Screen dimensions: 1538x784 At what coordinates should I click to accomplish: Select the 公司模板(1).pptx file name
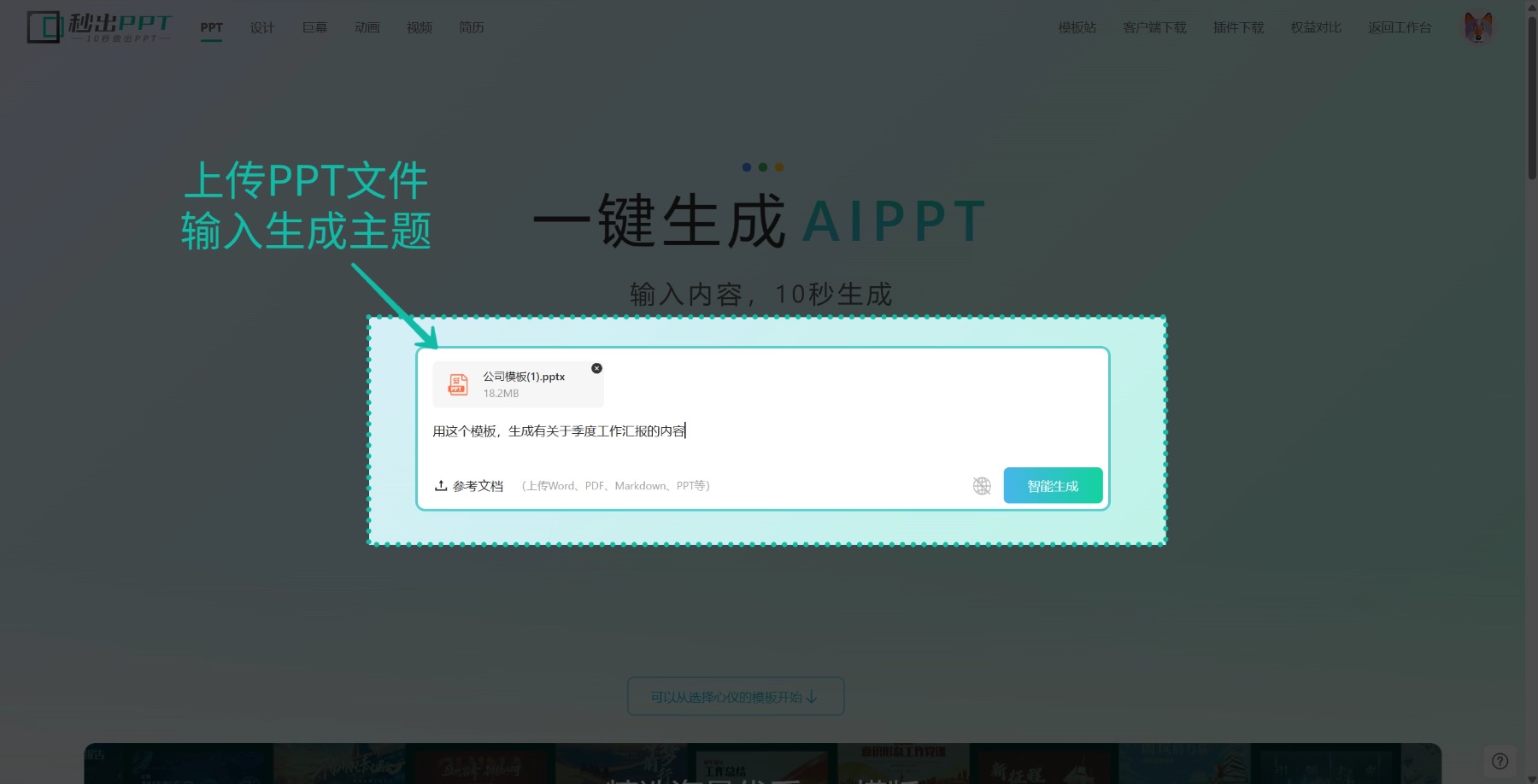click(524, 377)
